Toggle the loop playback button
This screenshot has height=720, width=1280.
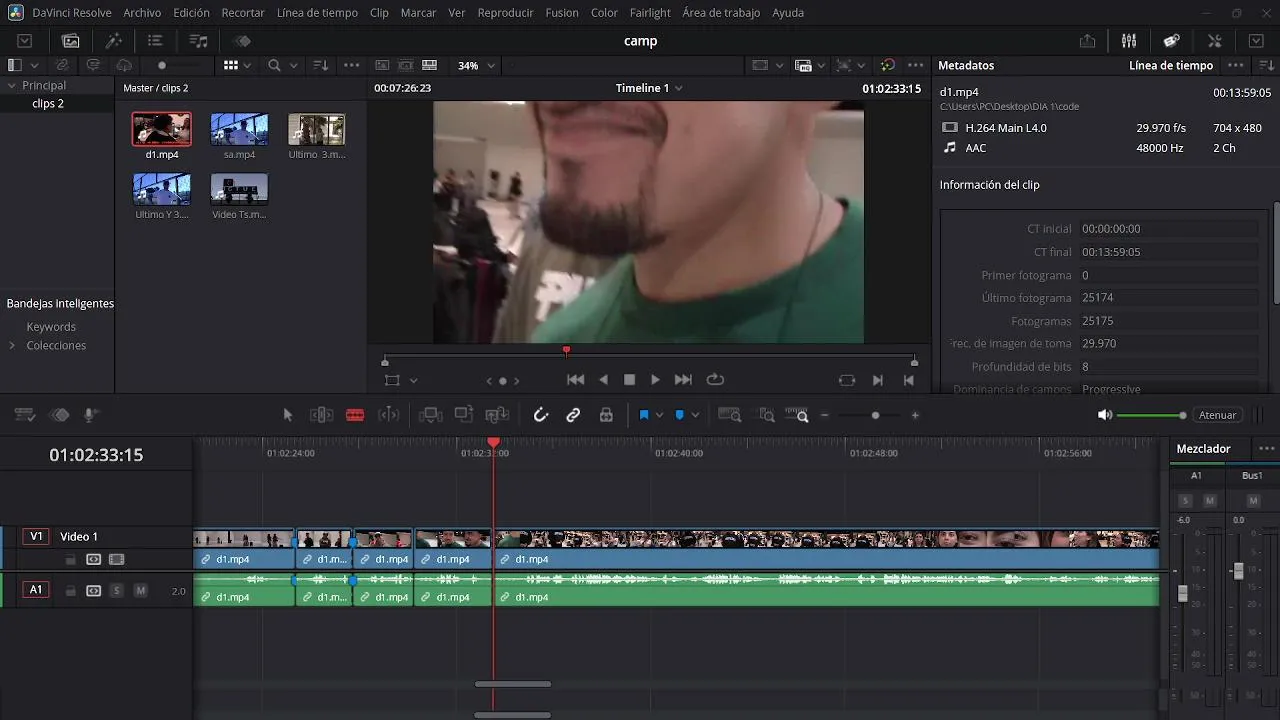(x=715, y=380)
